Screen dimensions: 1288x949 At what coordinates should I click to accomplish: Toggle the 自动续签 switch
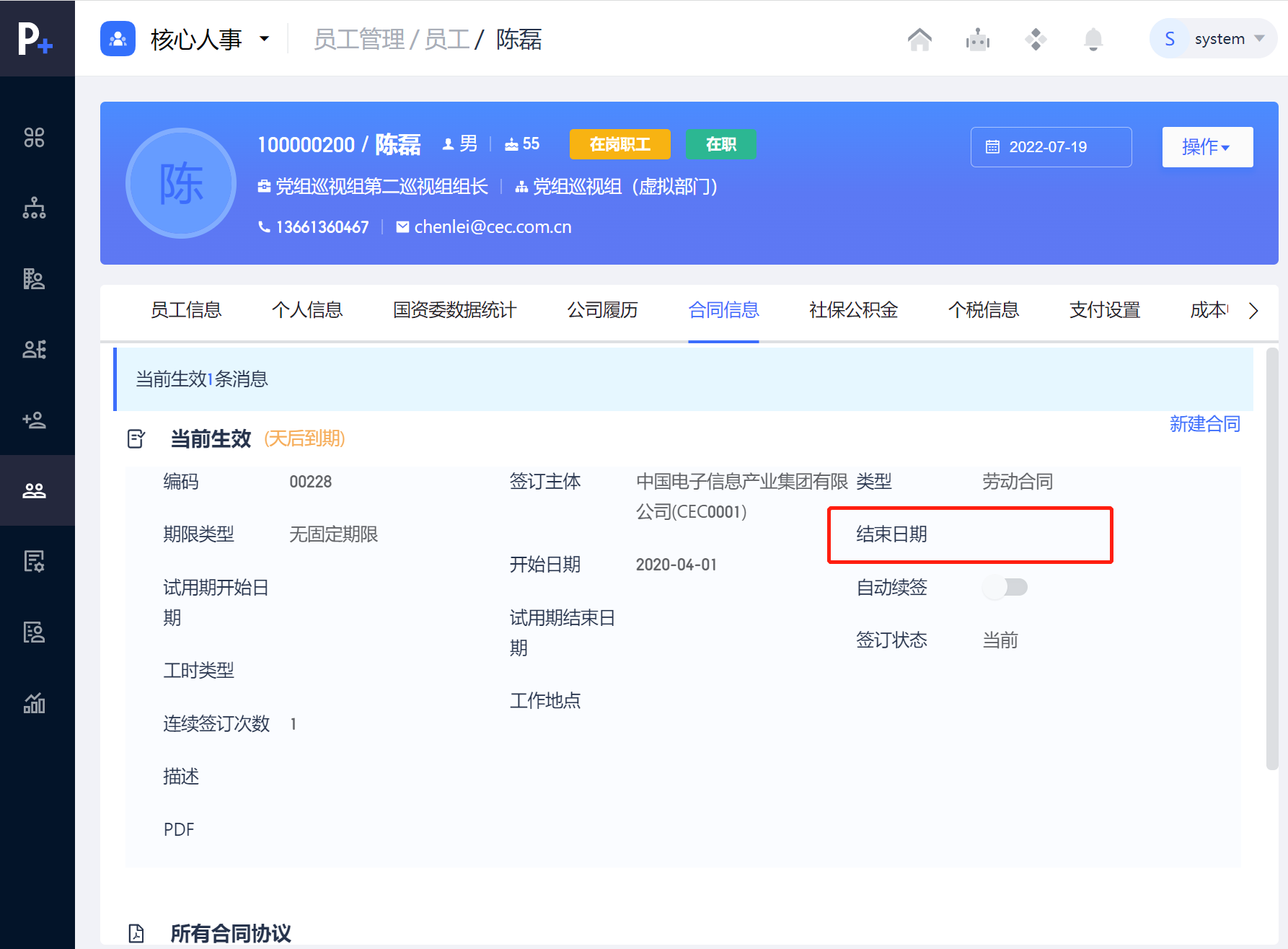click(1005, 588)
